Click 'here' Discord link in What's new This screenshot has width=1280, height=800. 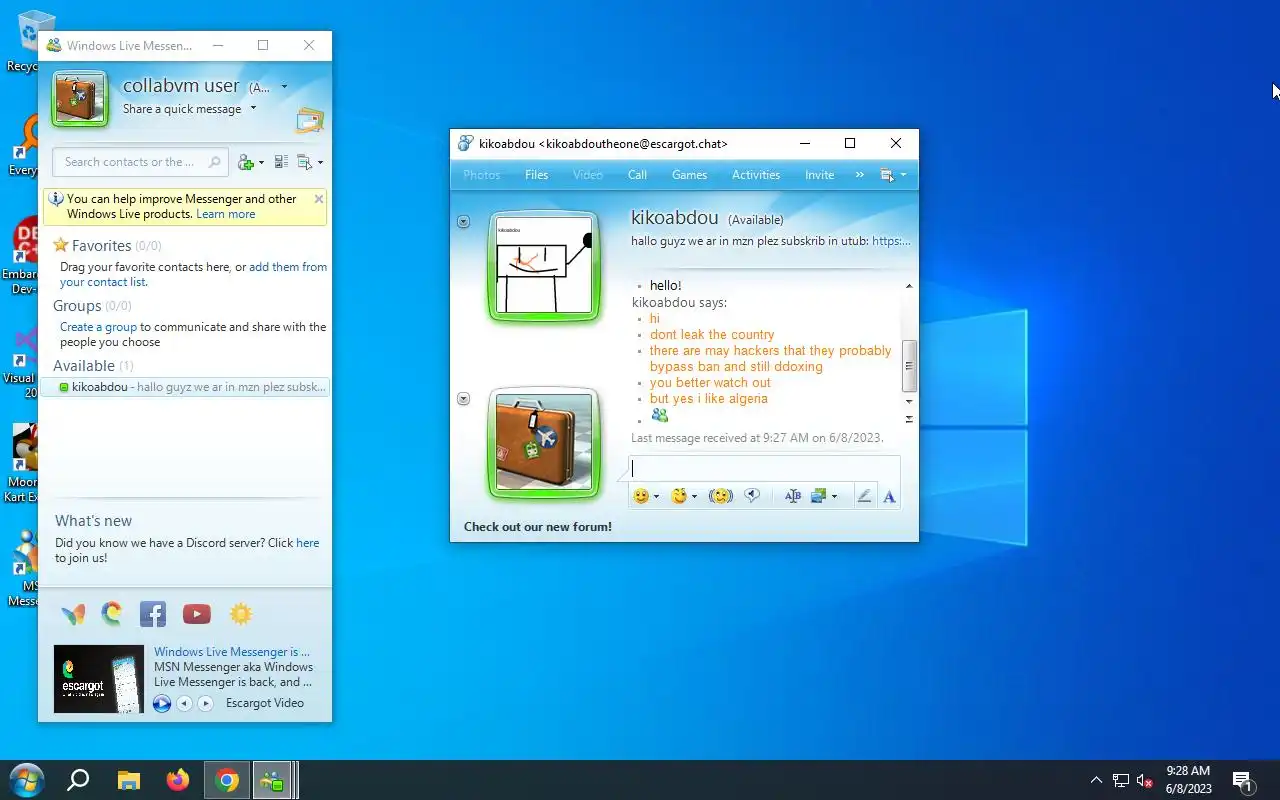click(x=307, y=543)
